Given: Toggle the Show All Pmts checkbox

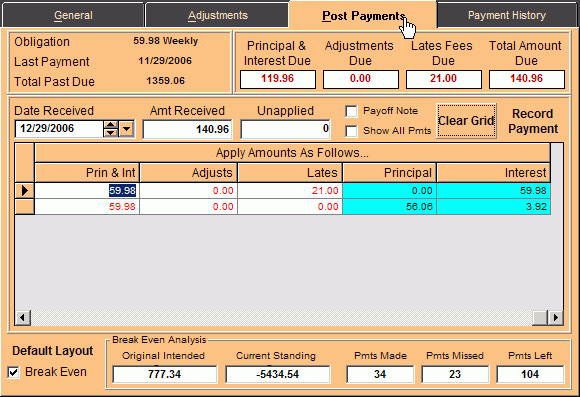Looking at the screenshot, I should (x=351, y=131).
